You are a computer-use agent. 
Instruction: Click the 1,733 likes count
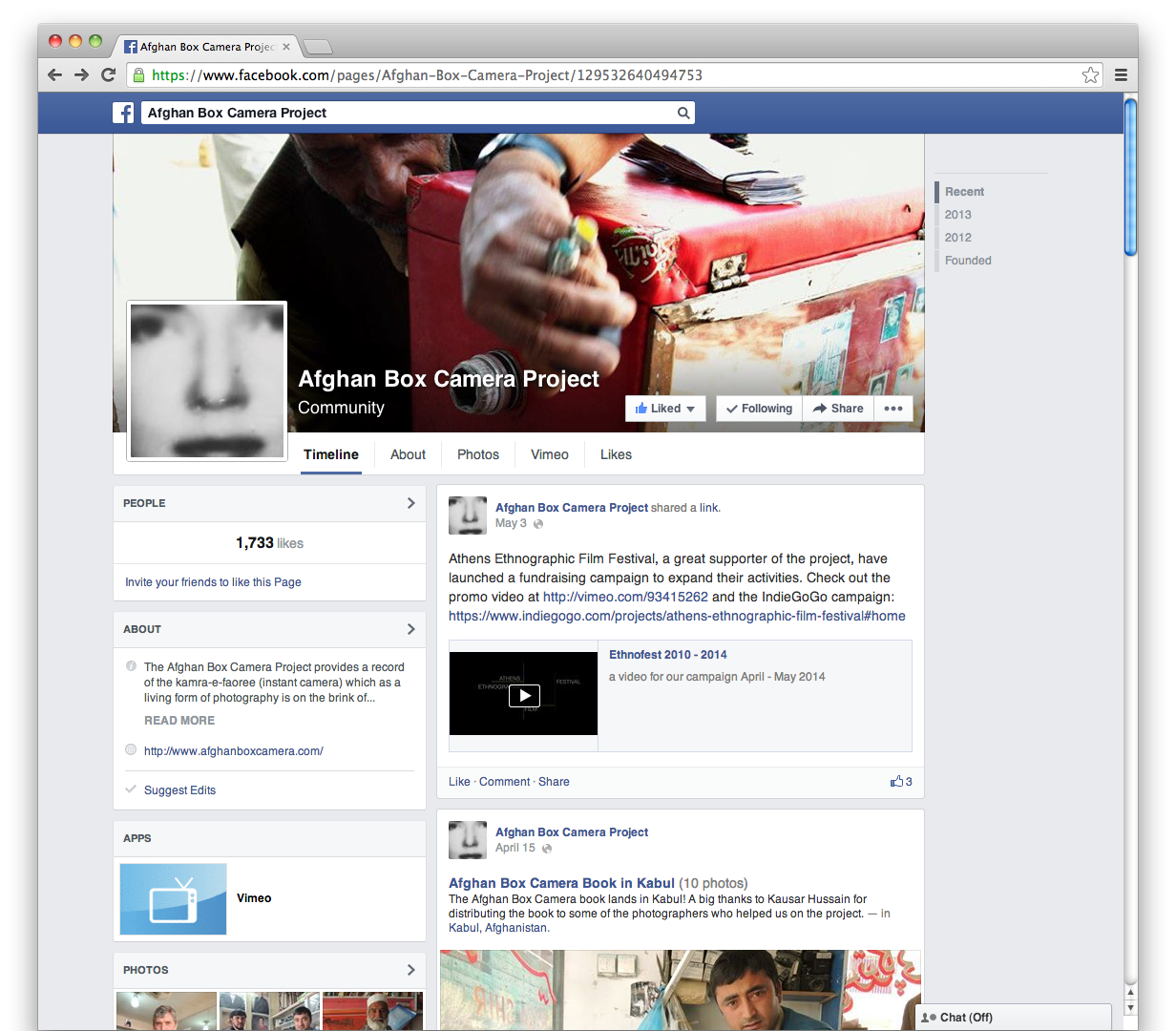[x=269, y=543]
